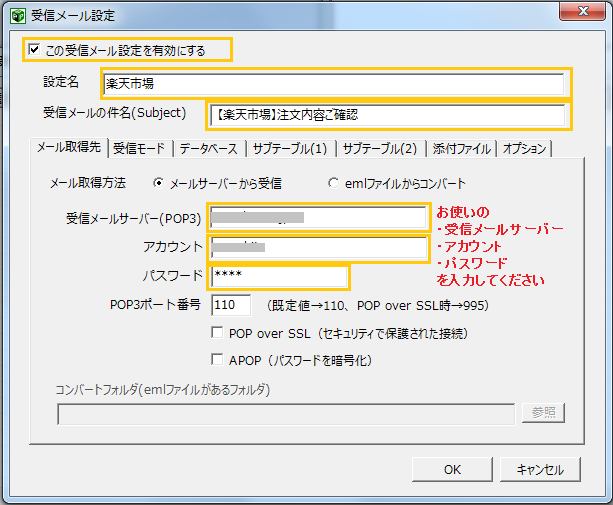Screen dimensions: 613x505
Task: Click the (既定値→110、POP over SSL時→995) hint text
Action: tap(378, 305)
